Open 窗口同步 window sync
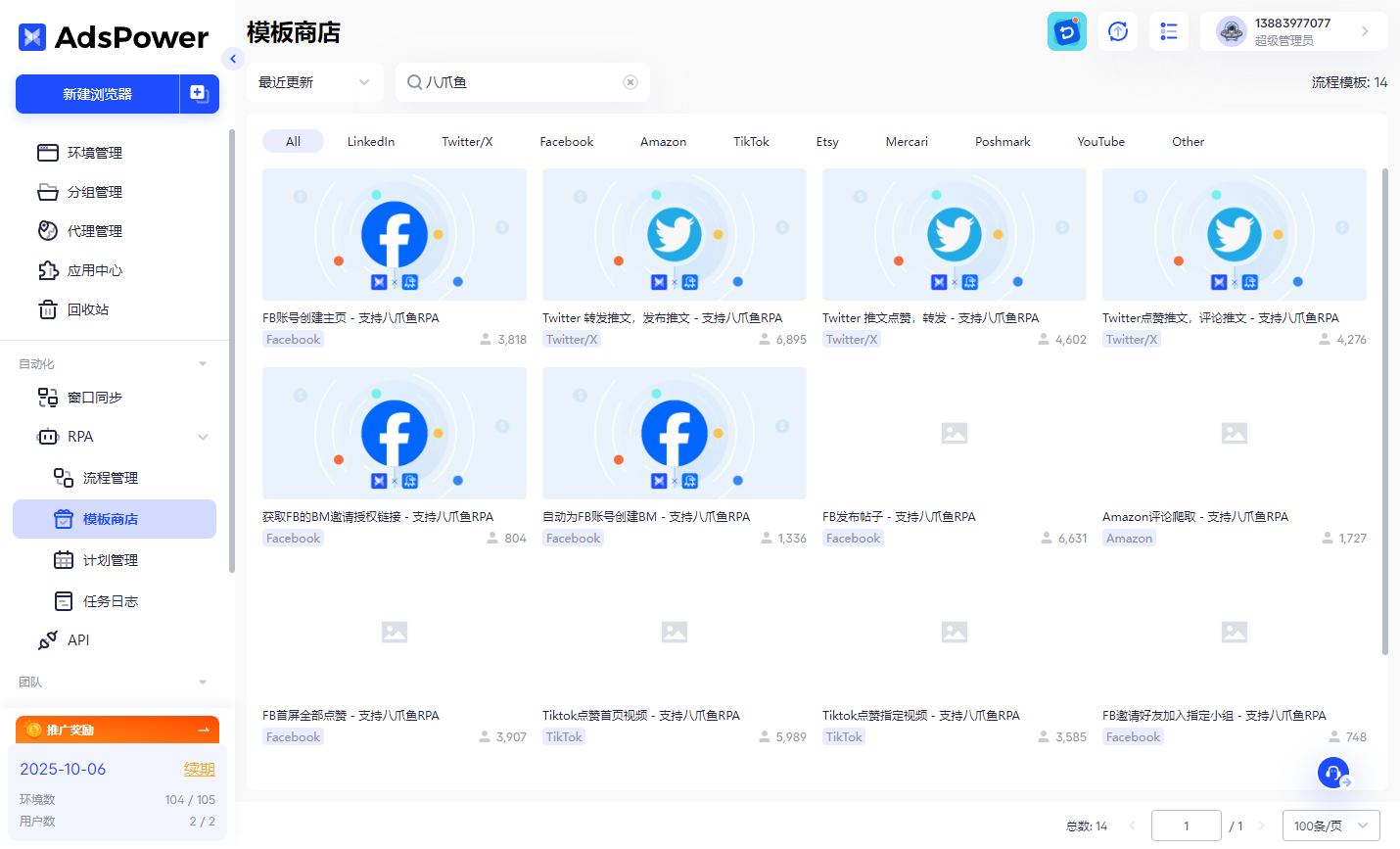 coord(95,398)
